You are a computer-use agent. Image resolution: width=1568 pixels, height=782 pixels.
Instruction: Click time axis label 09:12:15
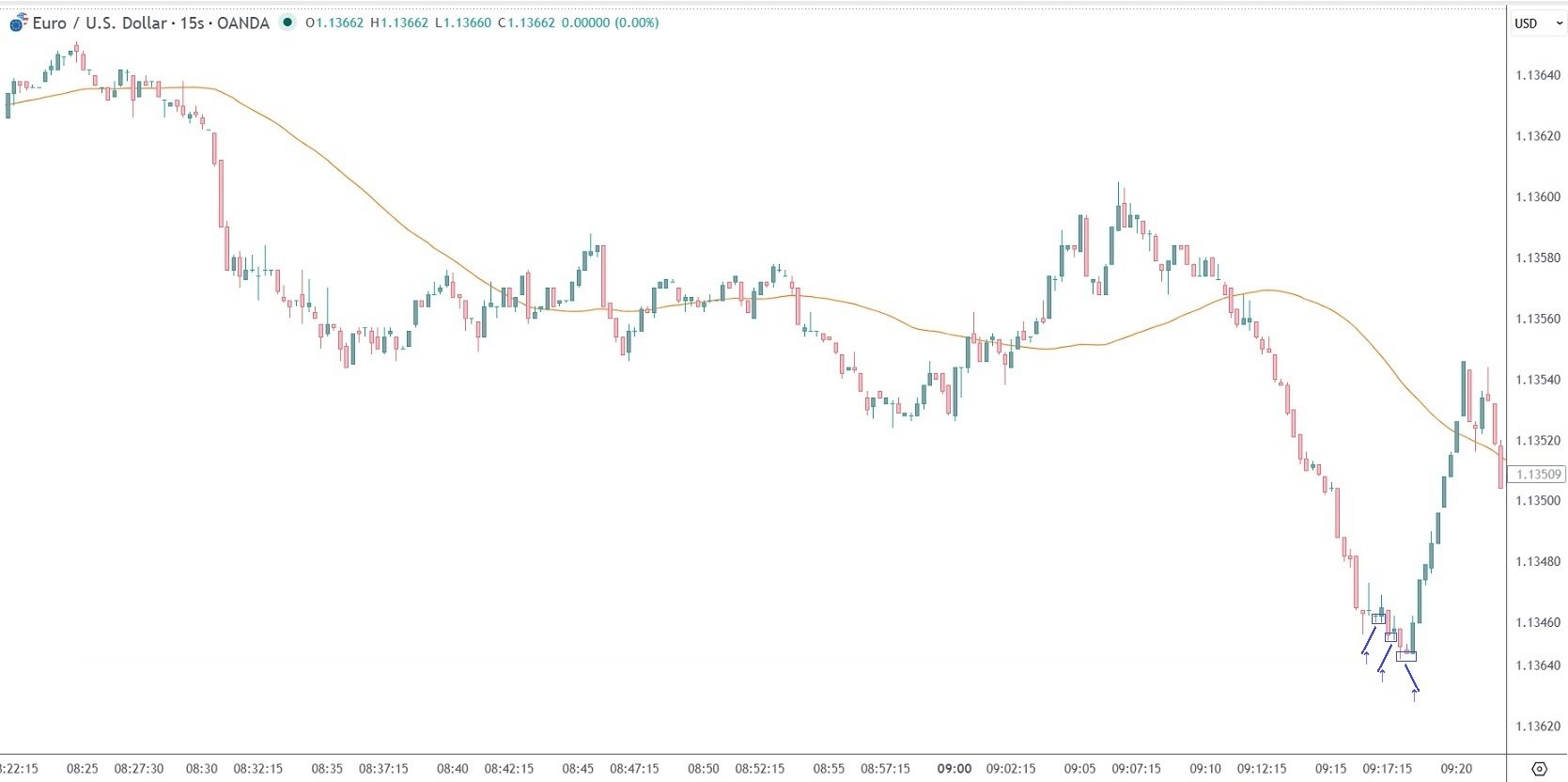[x=1262, y=769]
